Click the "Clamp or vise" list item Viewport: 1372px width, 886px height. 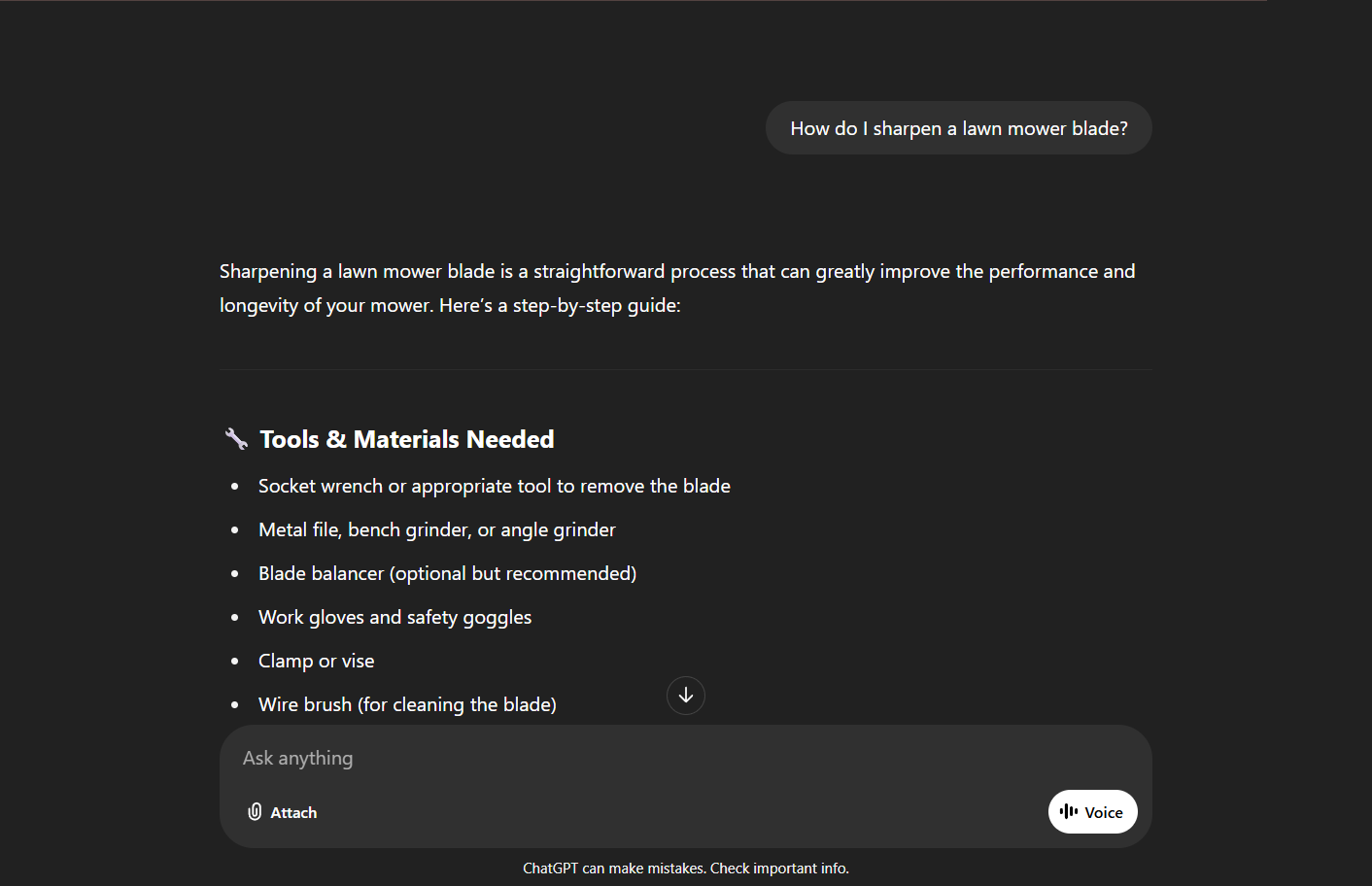coord(316,661)
